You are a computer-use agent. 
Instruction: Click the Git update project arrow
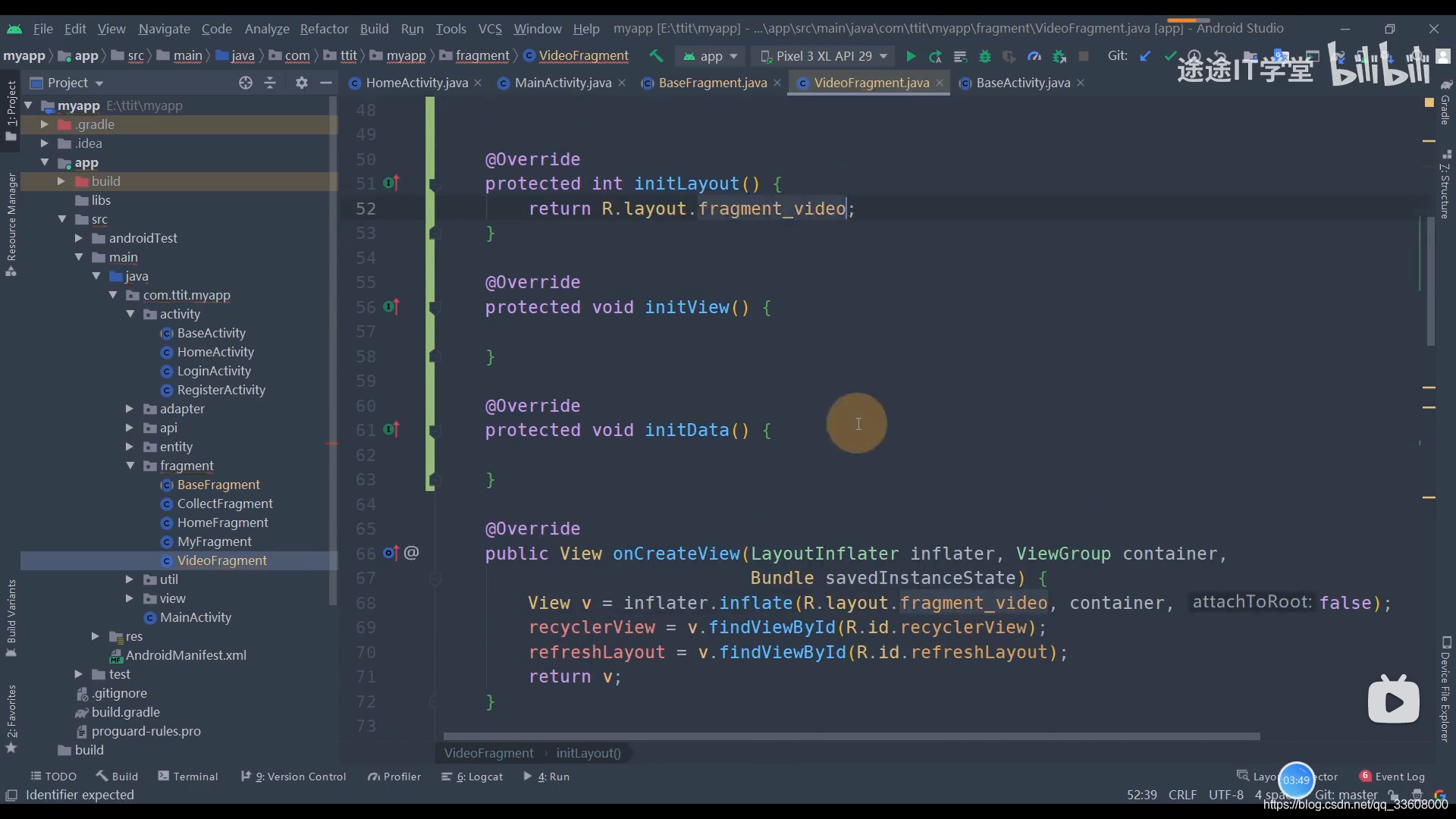[1145, 56]
